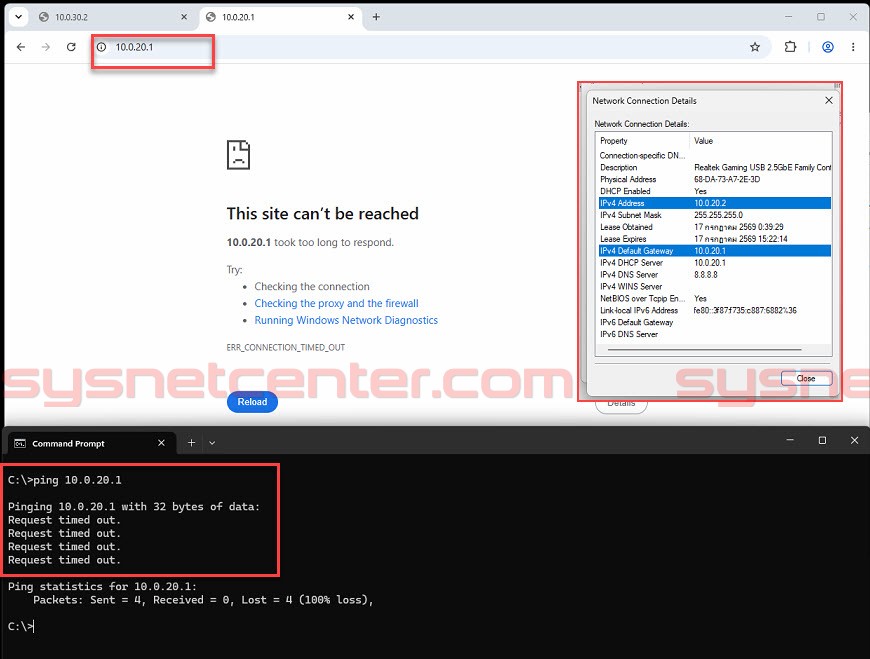The height and width of the screenshot is (659, 870).
Task: Select the Physical Address row
Action: pyautogui.click(x=715, y=179)
